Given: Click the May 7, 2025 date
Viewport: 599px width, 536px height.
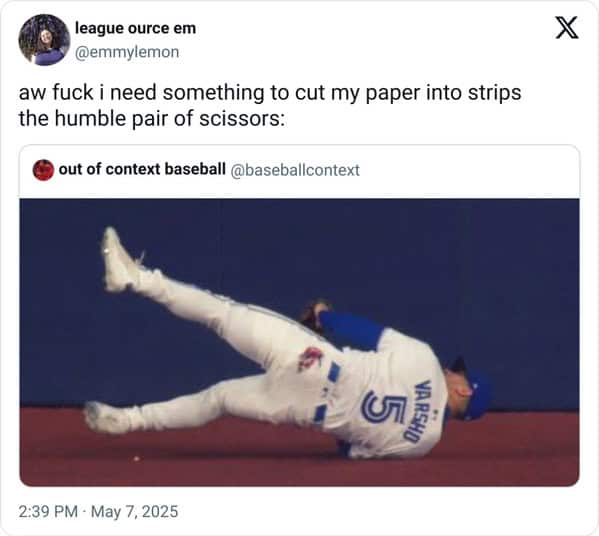Looking at the screenshot, I should (x=134, y=512).
